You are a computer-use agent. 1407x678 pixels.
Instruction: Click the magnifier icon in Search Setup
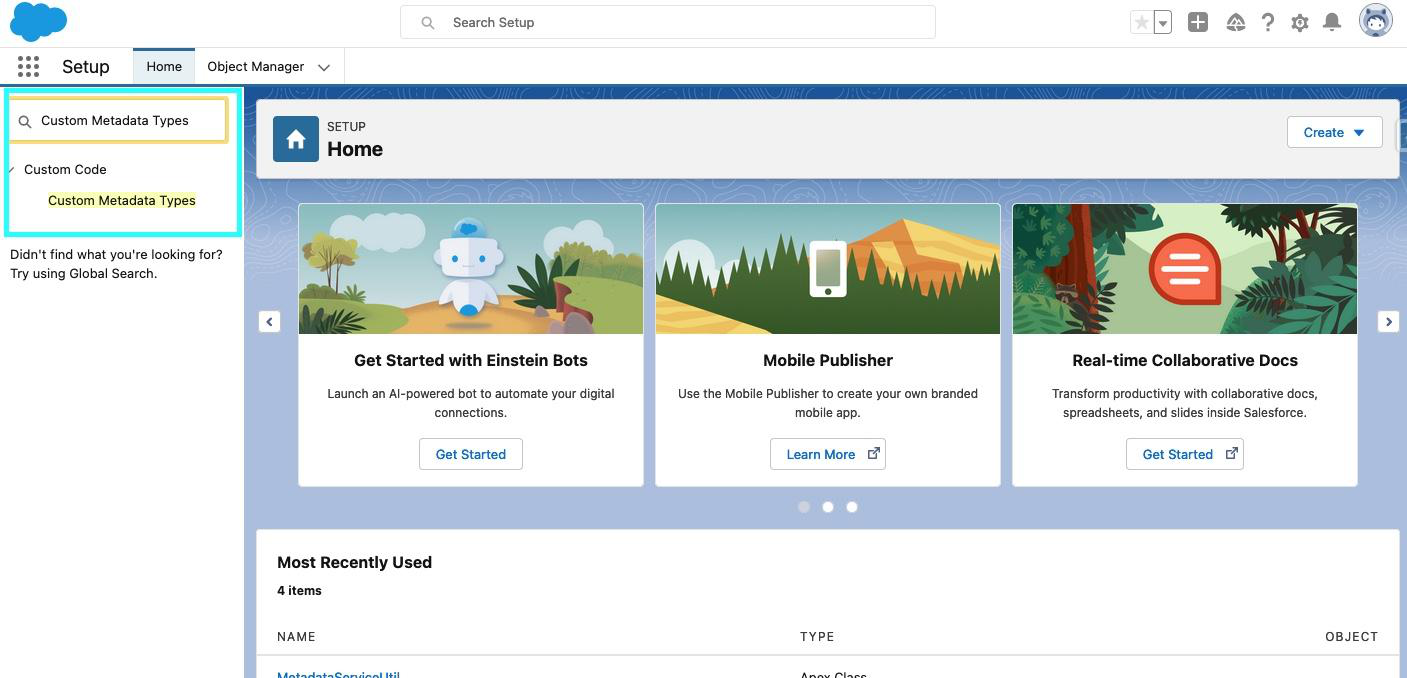point(428,22)
